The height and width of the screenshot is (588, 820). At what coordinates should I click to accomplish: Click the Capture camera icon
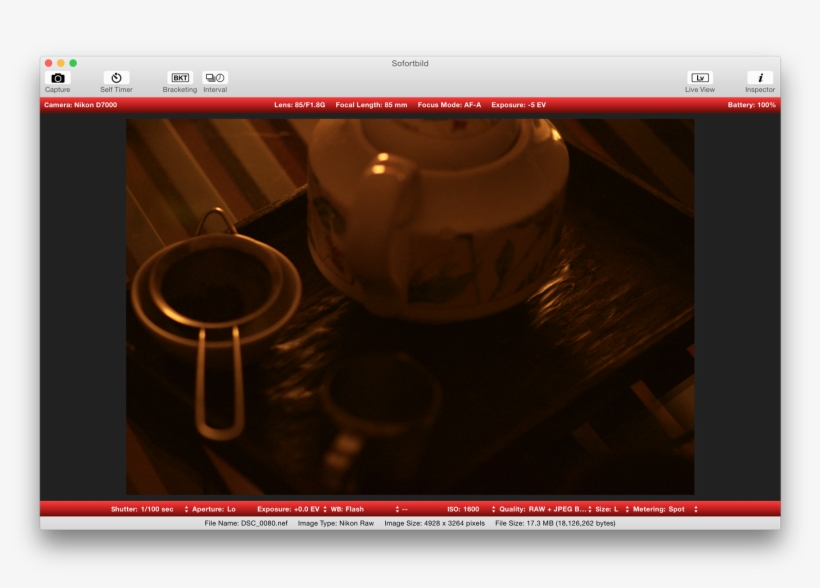(58, 80)
